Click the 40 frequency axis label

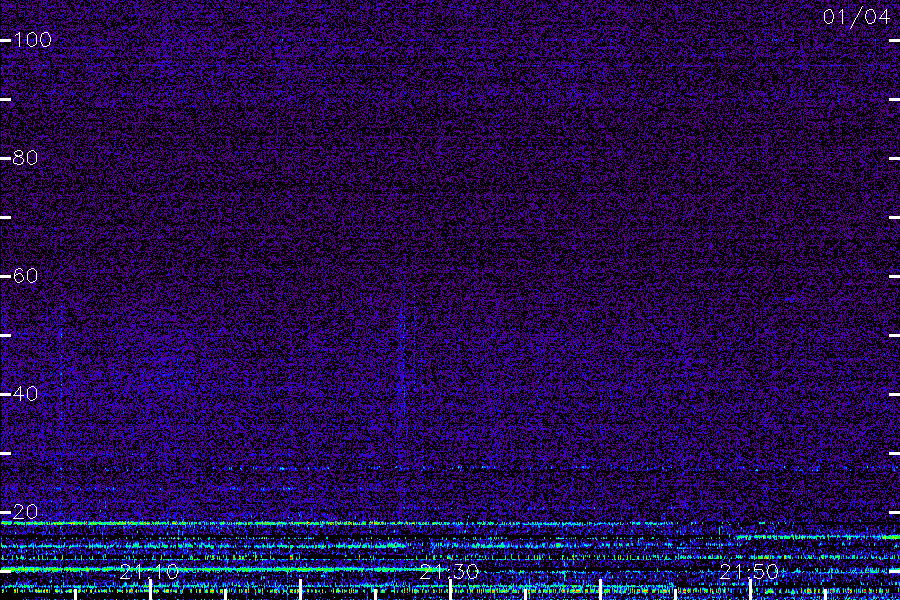pos(25,393)
